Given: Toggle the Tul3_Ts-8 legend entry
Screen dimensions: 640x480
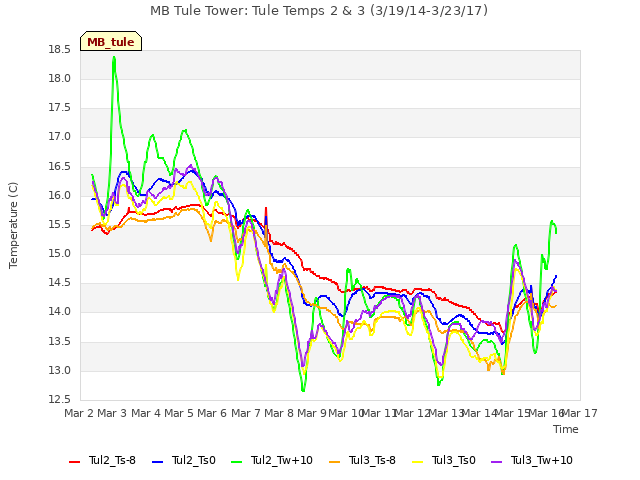Looking at the screenshot, I should click(362, 460).
